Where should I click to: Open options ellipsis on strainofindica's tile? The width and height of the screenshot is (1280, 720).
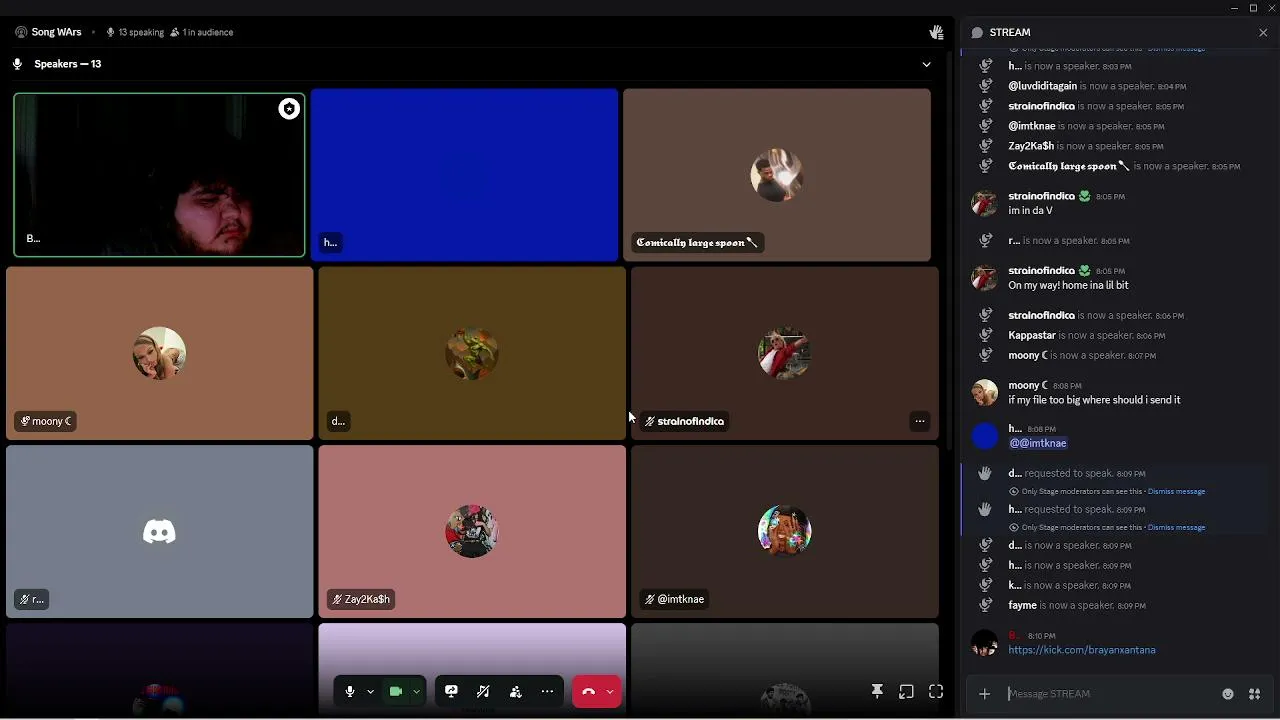point(920,421)
